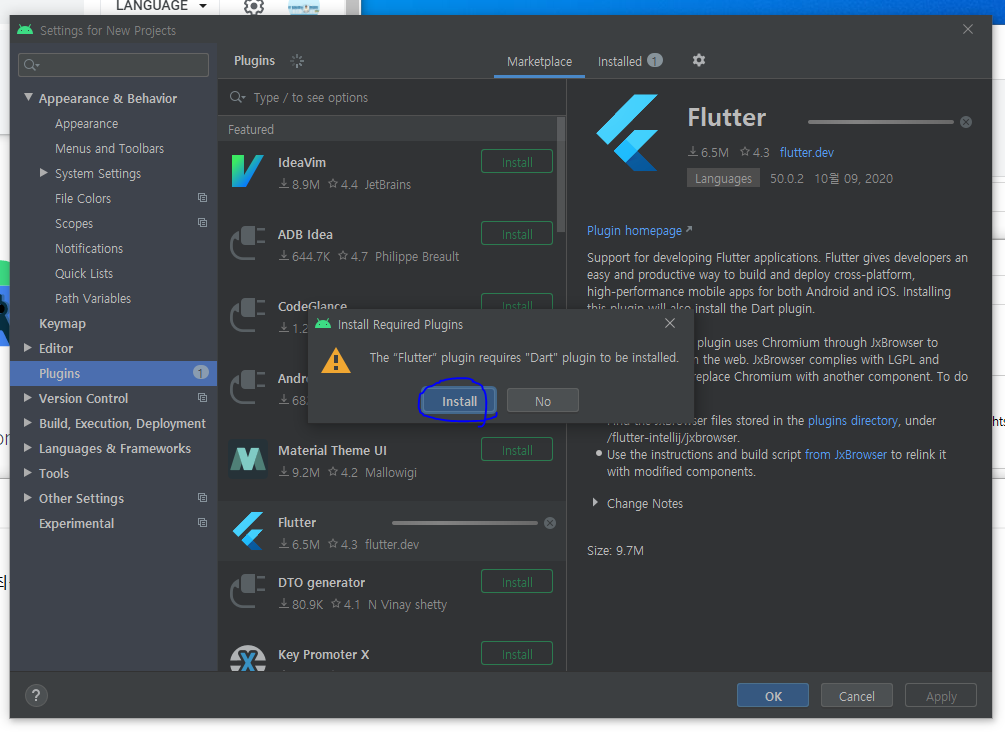Open the flutter.dev vendor link
Viewport: 1005px width, 739px height.
coord(806,153)
